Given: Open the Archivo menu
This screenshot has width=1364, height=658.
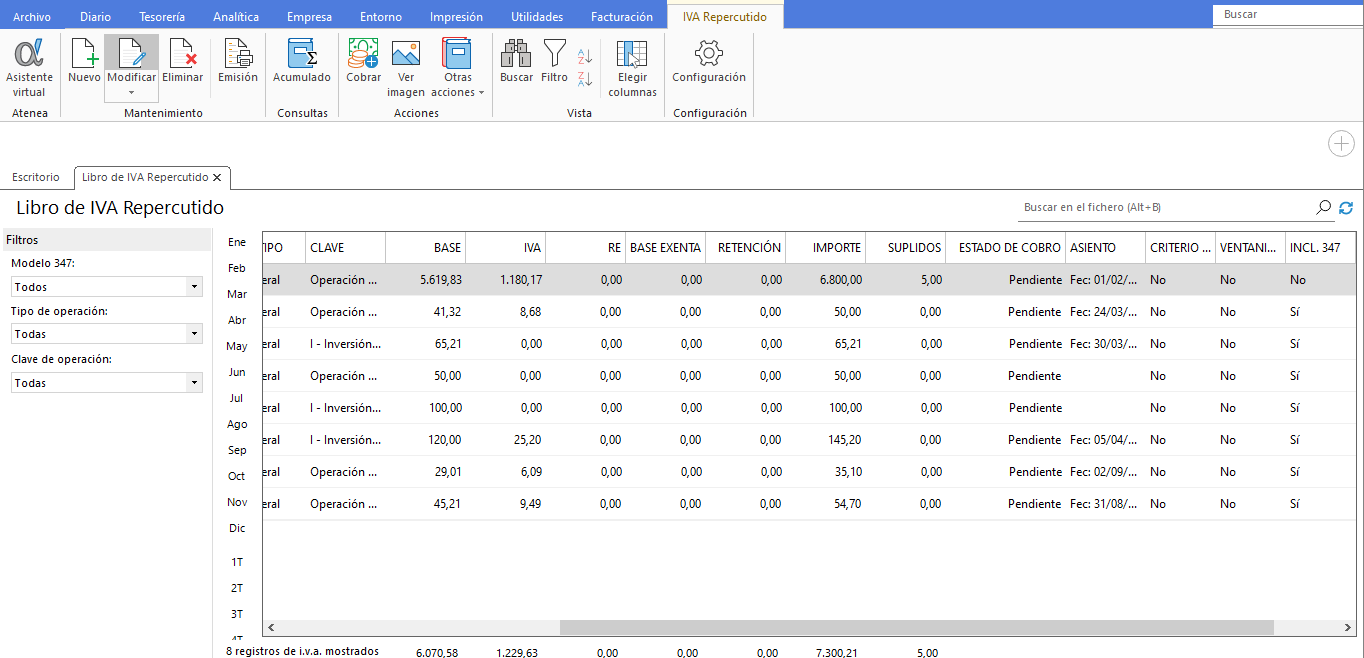Looking at the screenshot, I should coord(32,17).
